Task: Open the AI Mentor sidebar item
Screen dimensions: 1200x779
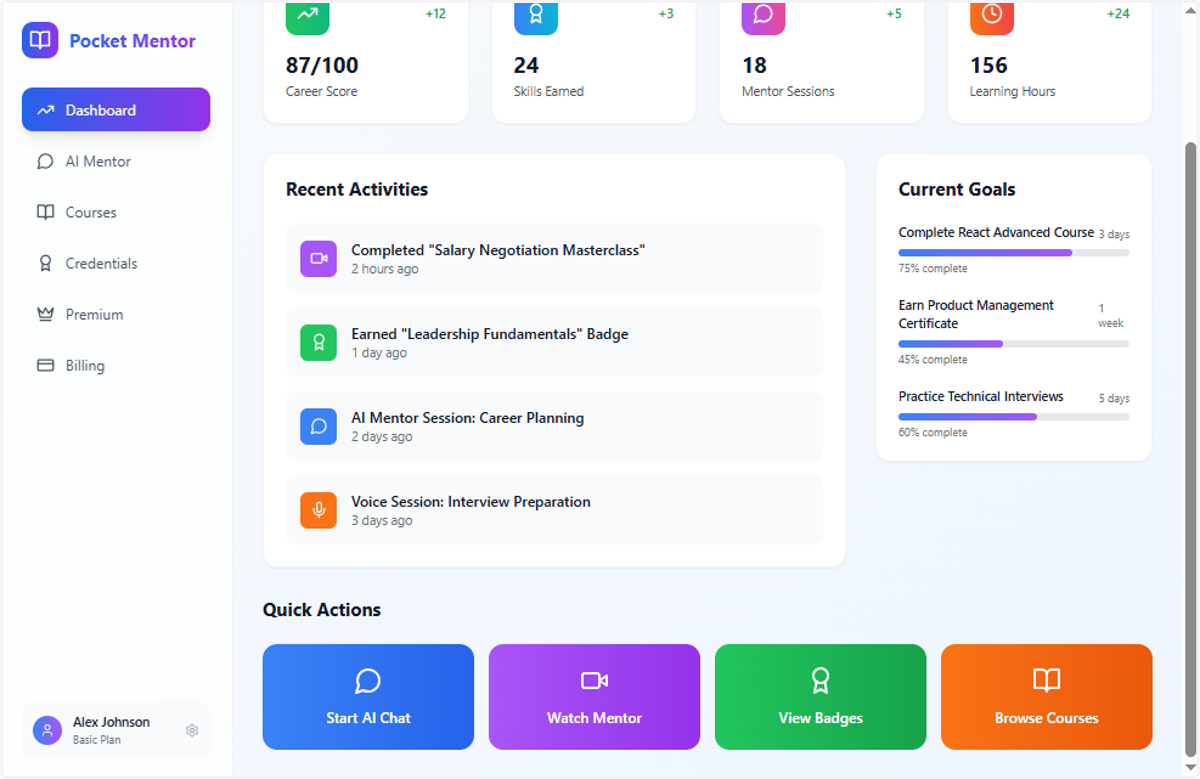Action: coord(116,161)
